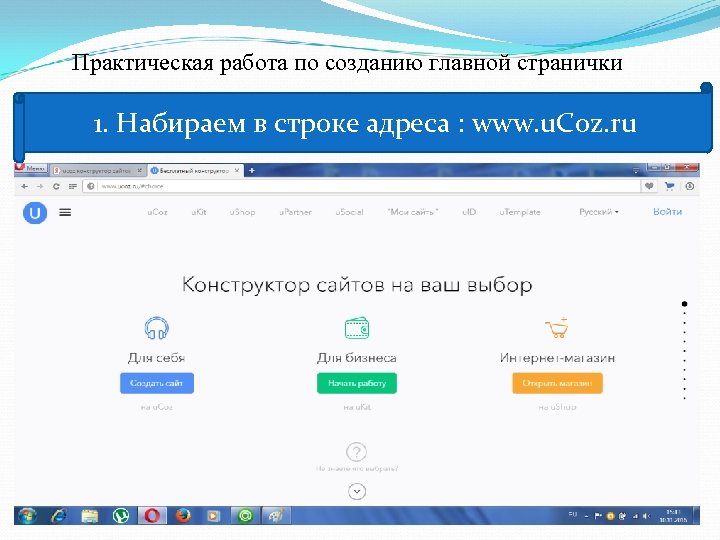
Task: Reload the page with refresh icon
Action: [x=56, y=186]
